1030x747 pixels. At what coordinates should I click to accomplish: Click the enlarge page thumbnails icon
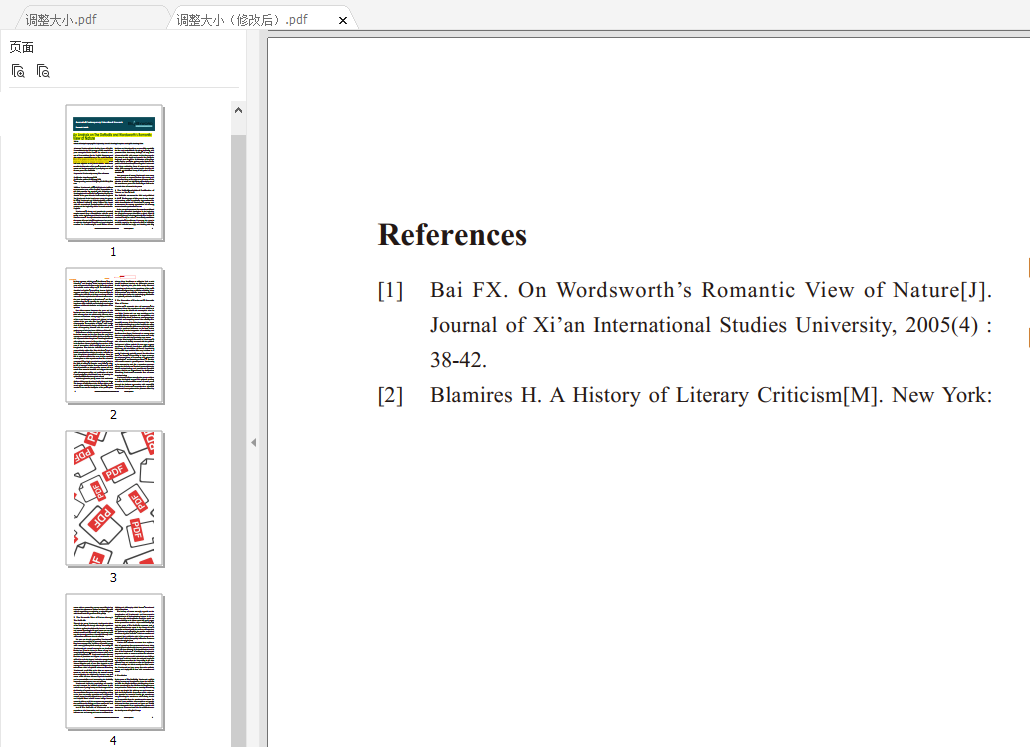coord(18,71)
